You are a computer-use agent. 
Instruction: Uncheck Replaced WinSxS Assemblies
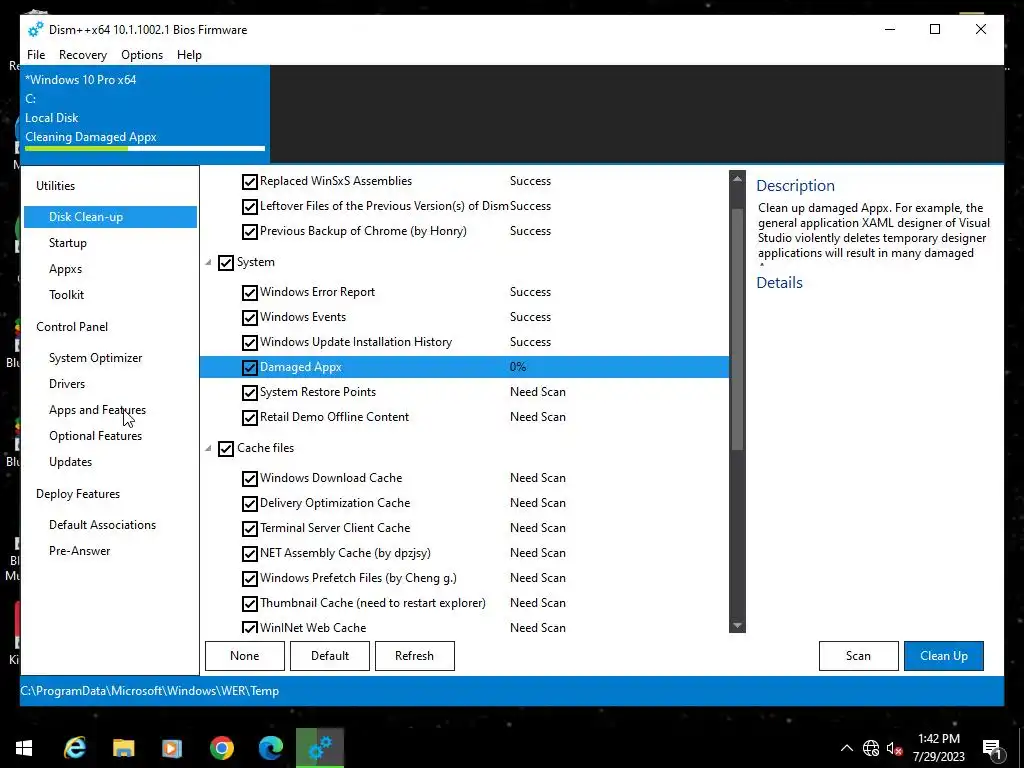point(249,182)
